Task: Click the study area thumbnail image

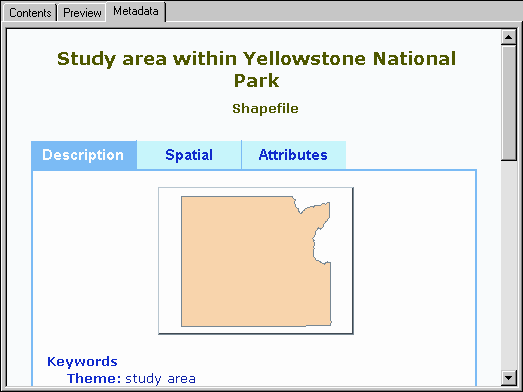Action: point(256,261)
